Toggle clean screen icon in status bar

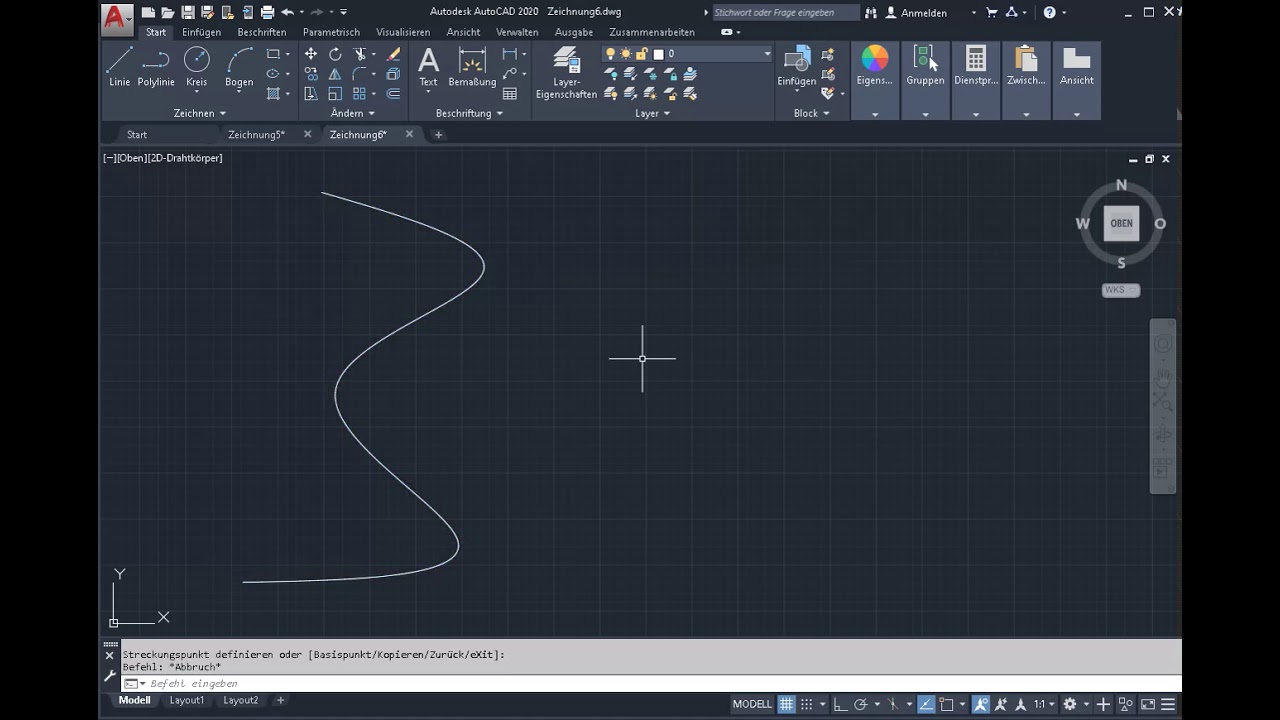[1148, 704]
